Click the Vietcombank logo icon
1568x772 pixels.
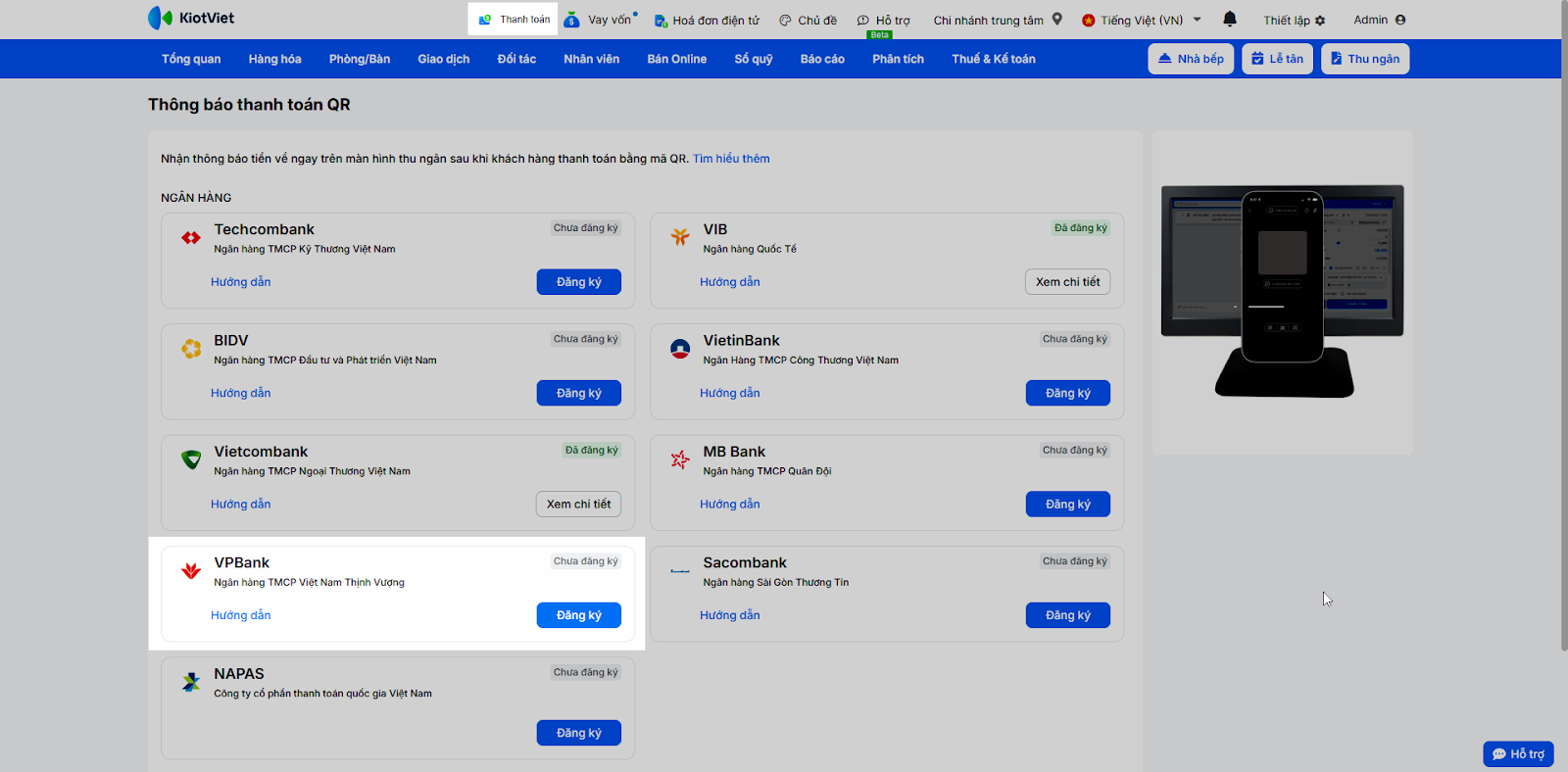tap(191, 459)
